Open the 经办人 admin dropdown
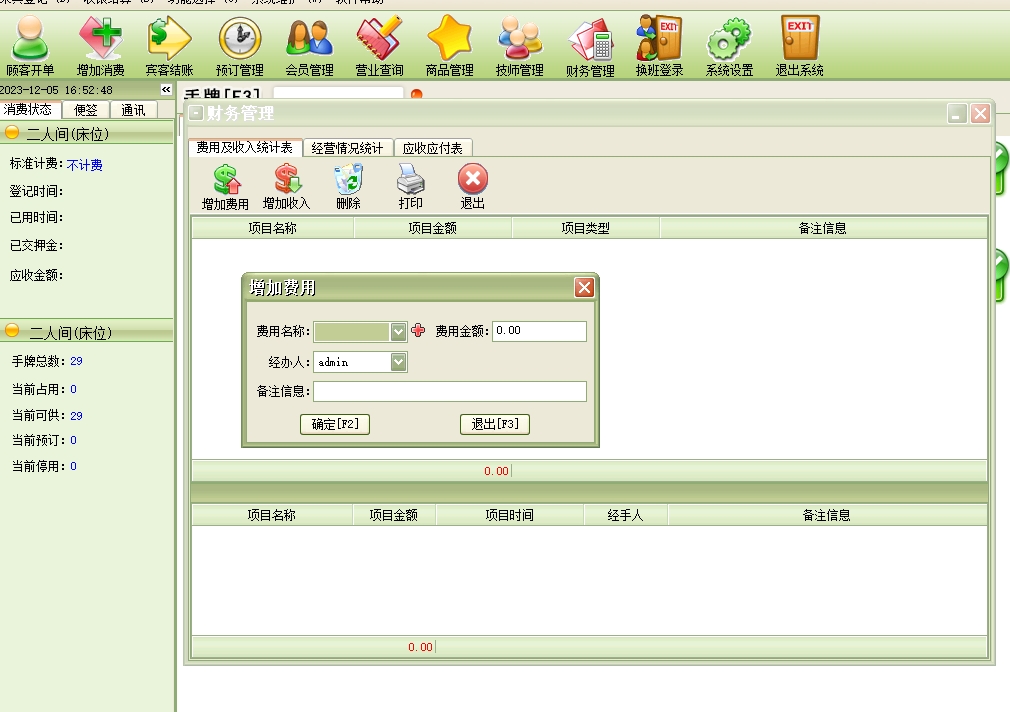Viewport: 1010px width, 712px height. pyautogui.click(x=399, y=362)
